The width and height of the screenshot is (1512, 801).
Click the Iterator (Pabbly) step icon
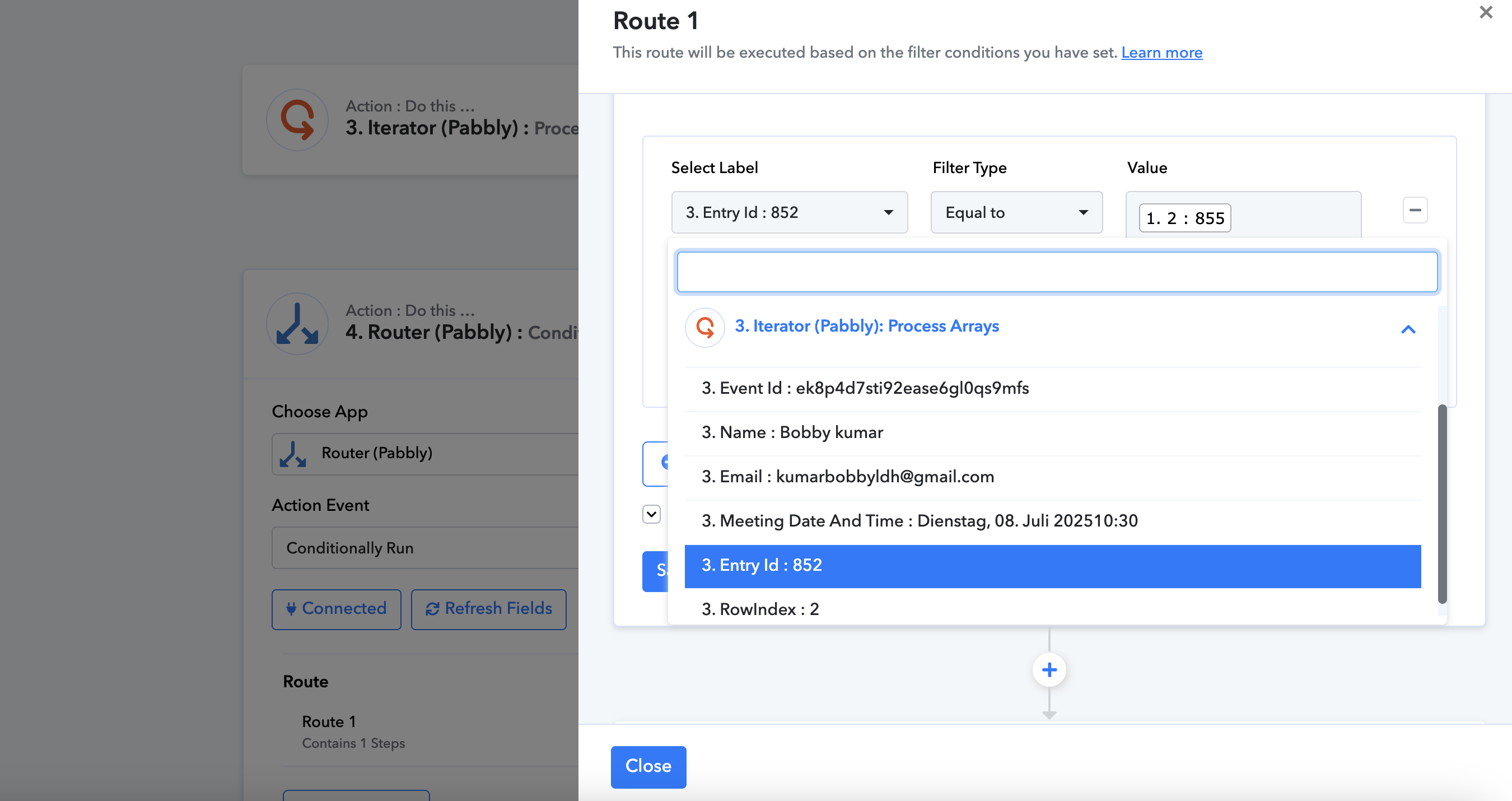coord(297,120)
